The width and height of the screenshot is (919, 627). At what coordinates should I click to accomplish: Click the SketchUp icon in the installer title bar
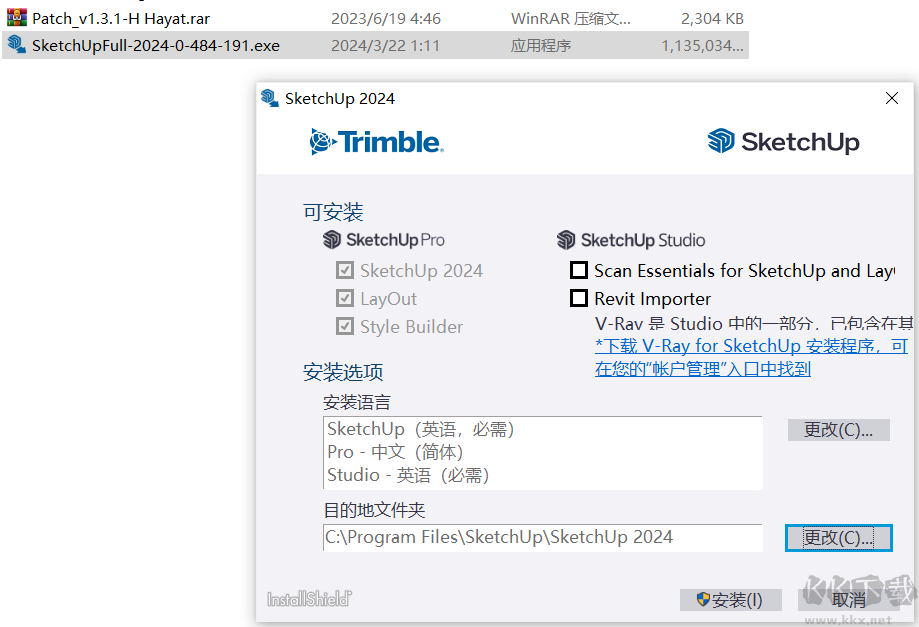(x=270, y=98)
